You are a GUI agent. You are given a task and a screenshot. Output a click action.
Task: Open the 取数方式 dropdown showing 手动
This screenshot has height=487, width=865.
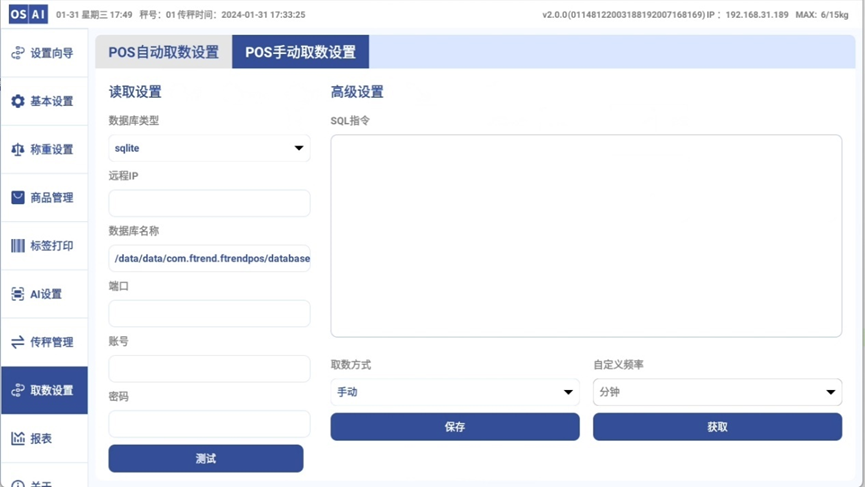[x=455, y=392]
